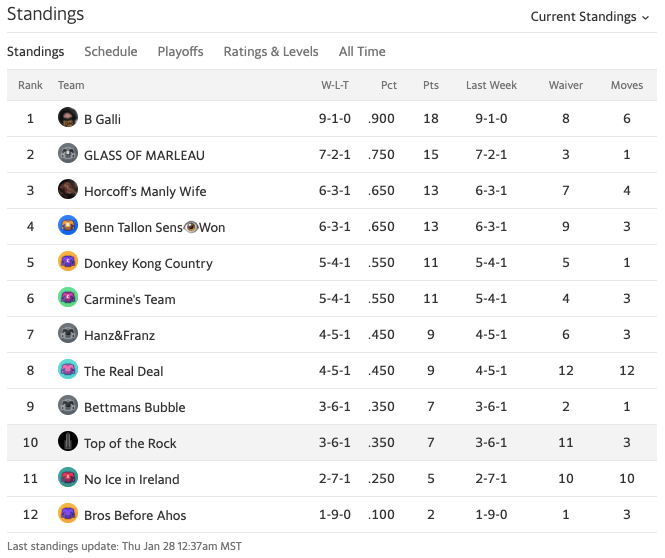665x558 pixels.
Task: Click GLASS OF MARLEAU team avatar
Action: pyautogui.click(x=68, y=154)
